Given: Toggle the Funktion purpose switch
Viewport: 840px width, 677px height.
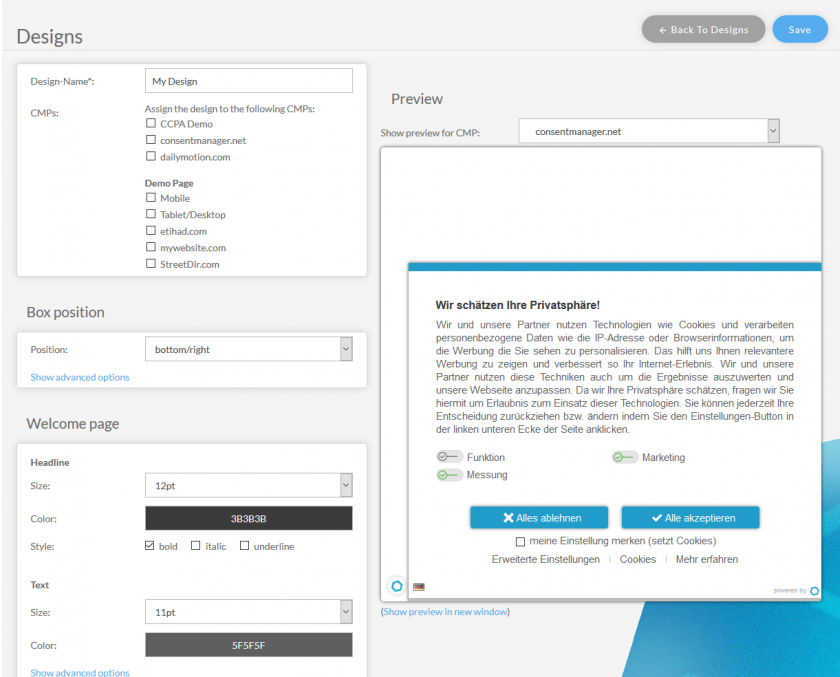Looking at the screenshot, I should 449,457.
